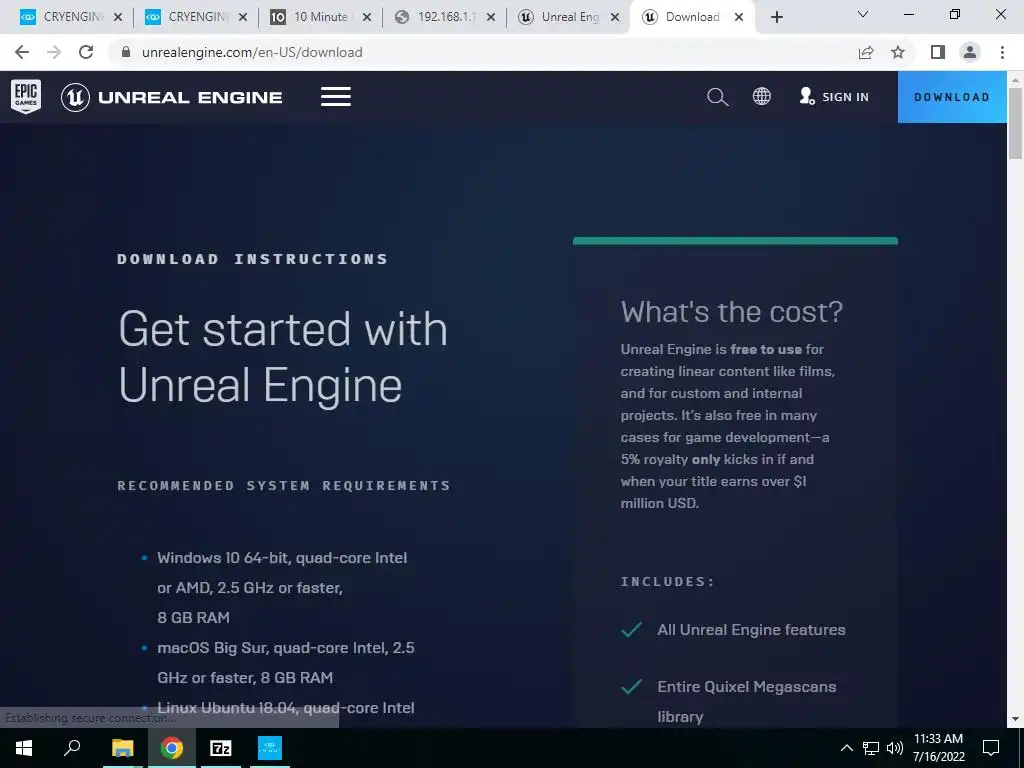Open the Windows Start menu

point(24,748)
